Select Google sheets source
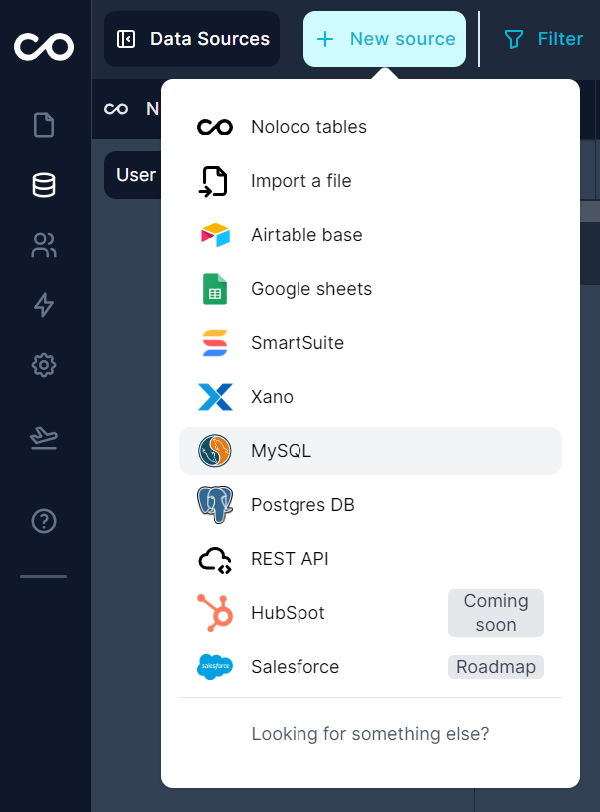The height and width of the screenshot is (812, 600). [311, 289]
